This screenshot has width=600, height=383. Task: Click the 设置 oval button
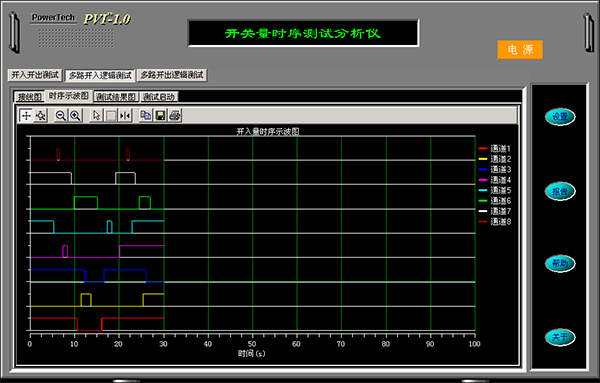(560, 117)
